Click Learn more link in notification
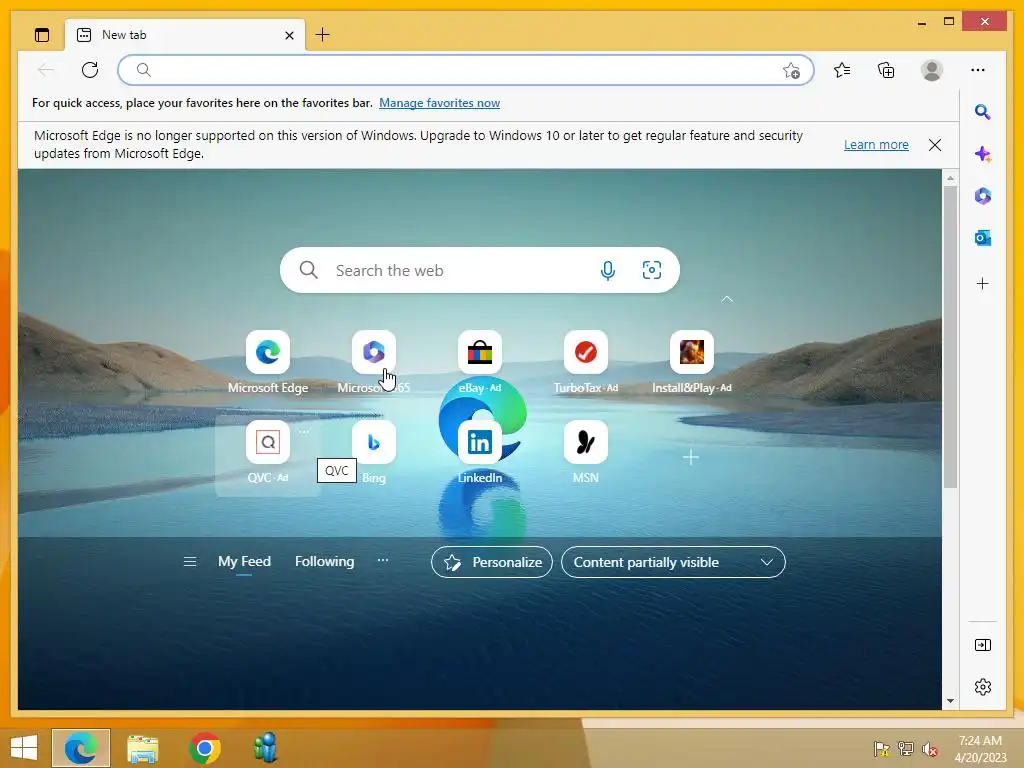The height and width of the screenshot is (768, 1024). click(x=876, y=144)
